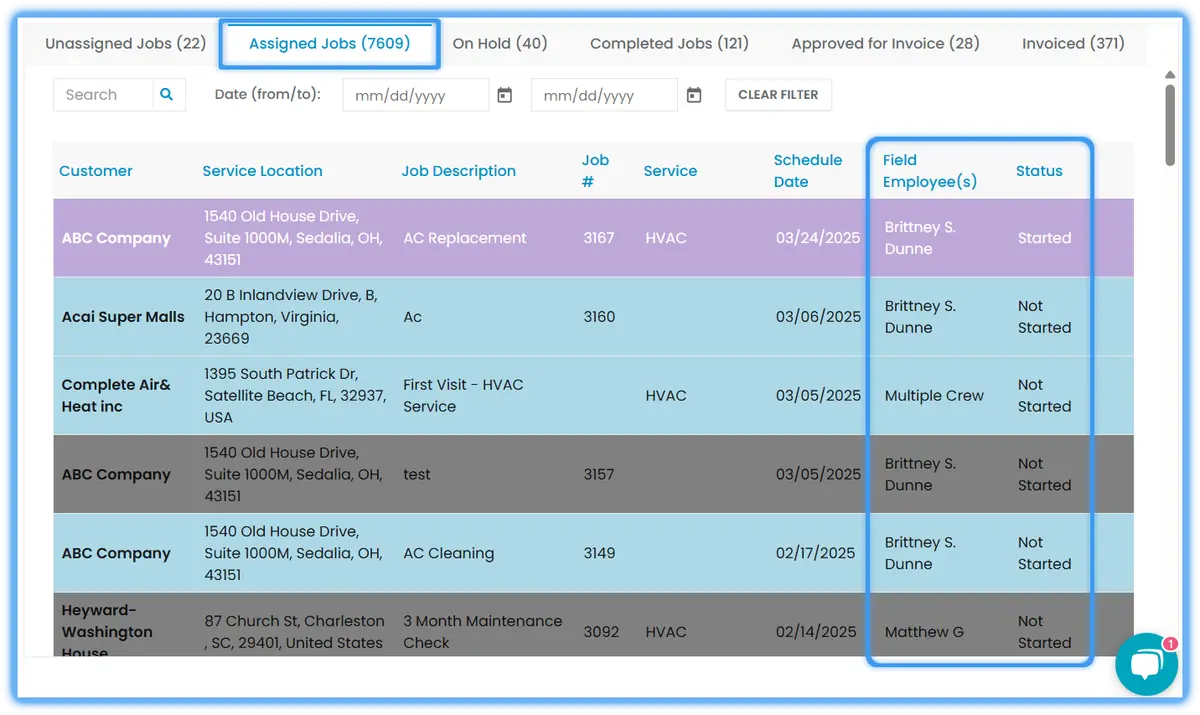Click the to-date mm/dd/yyyy field
The height and width of the screenshot is (715, 1200).
pos(604,95)
